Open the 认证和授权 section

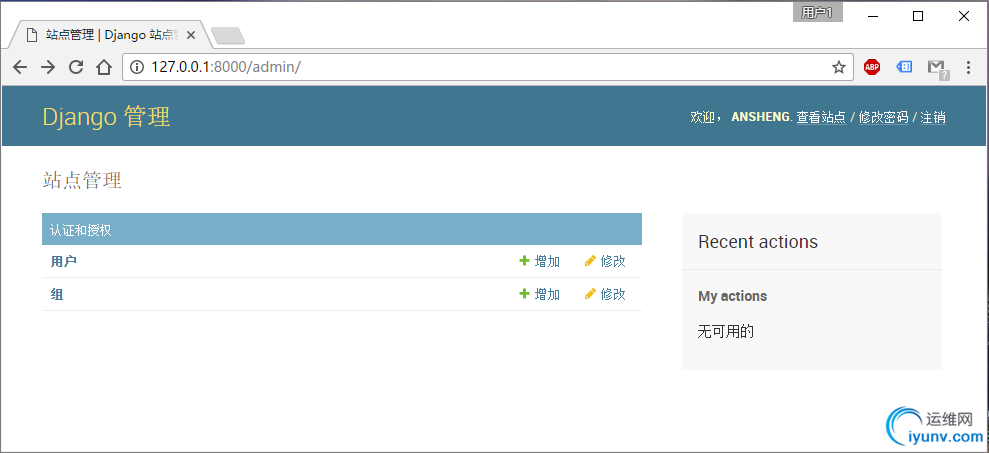pos(81,230)
